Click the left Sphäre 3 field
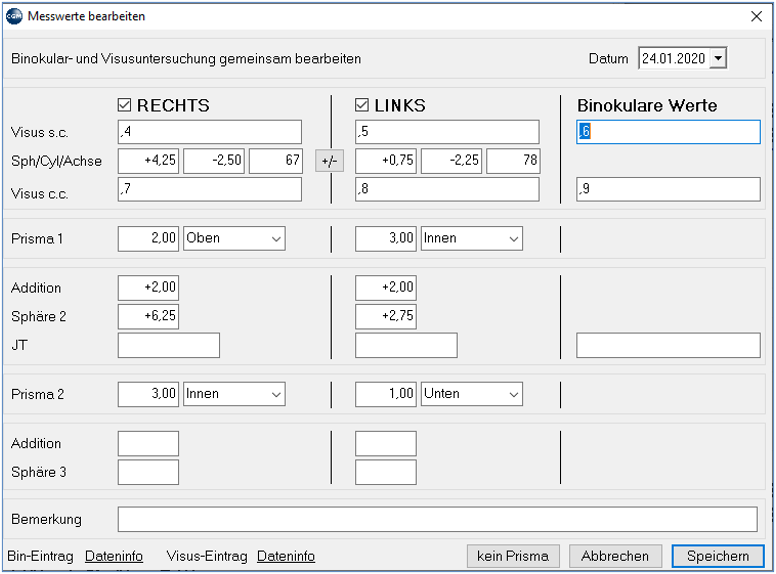 click(x=386, y=472)
